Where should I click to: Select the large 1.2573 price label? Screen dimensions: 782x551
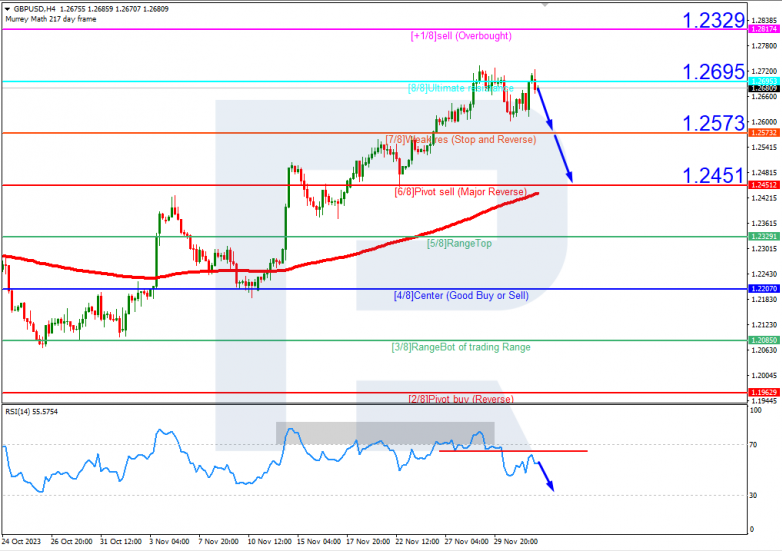(x=714, y=123)
